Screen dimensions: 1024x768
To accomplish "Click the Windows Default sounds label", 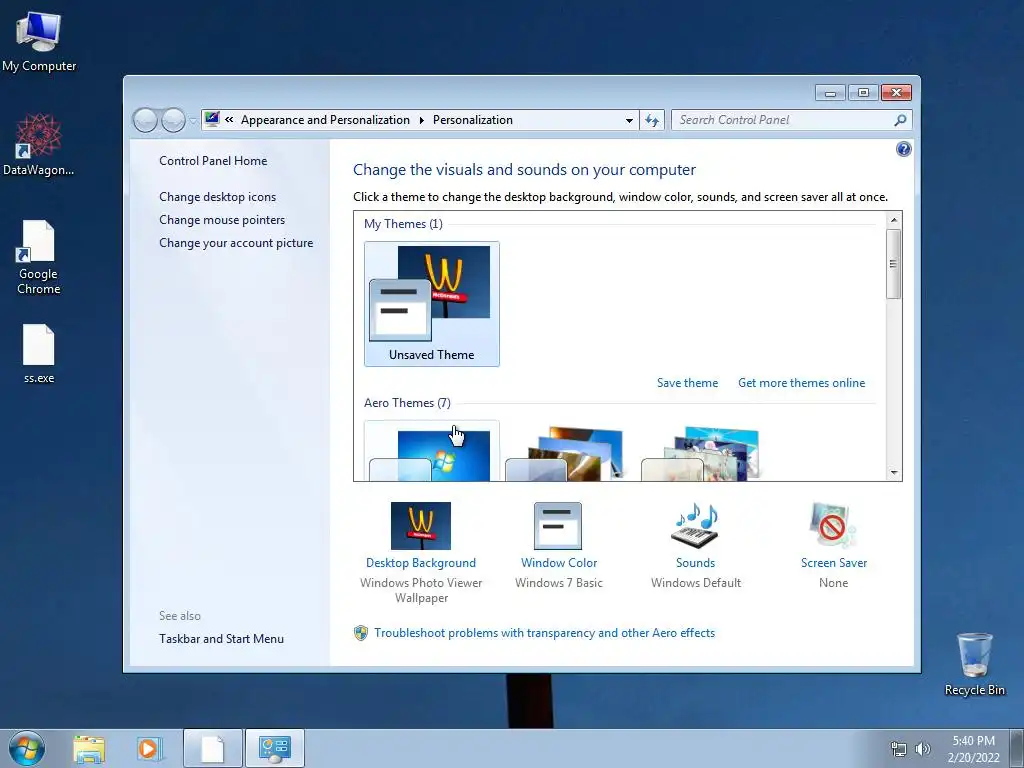I will [696, 583].
